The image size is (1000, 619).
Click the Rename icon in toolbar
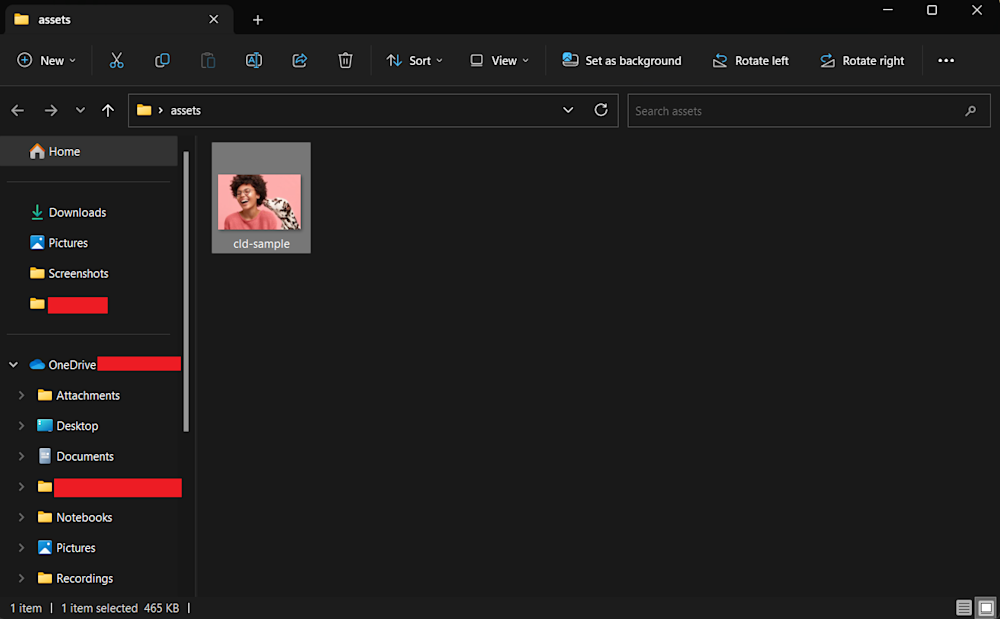(254, 61)
